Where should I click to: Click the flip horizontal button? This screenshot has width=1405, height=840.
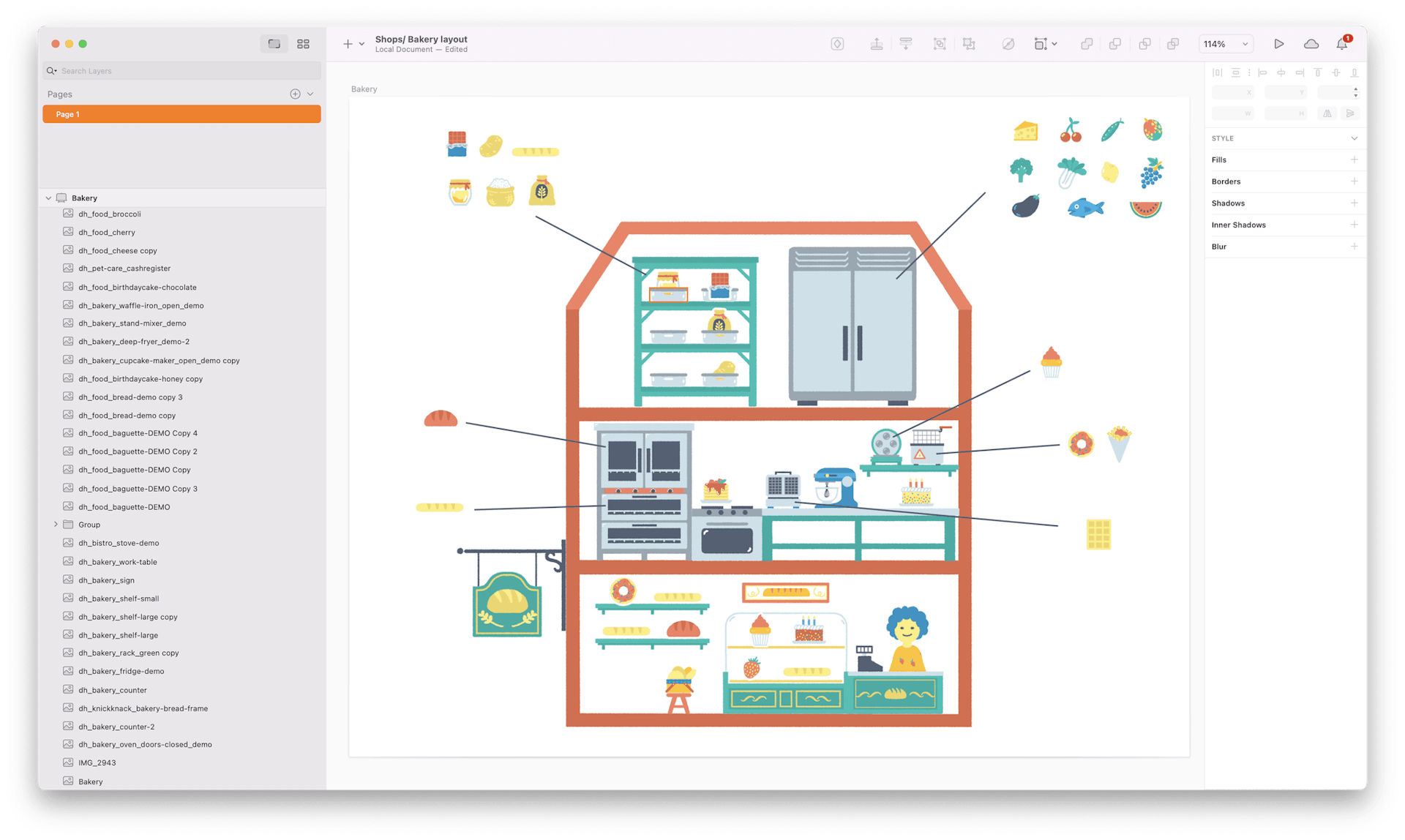(x=1327, y=113)
